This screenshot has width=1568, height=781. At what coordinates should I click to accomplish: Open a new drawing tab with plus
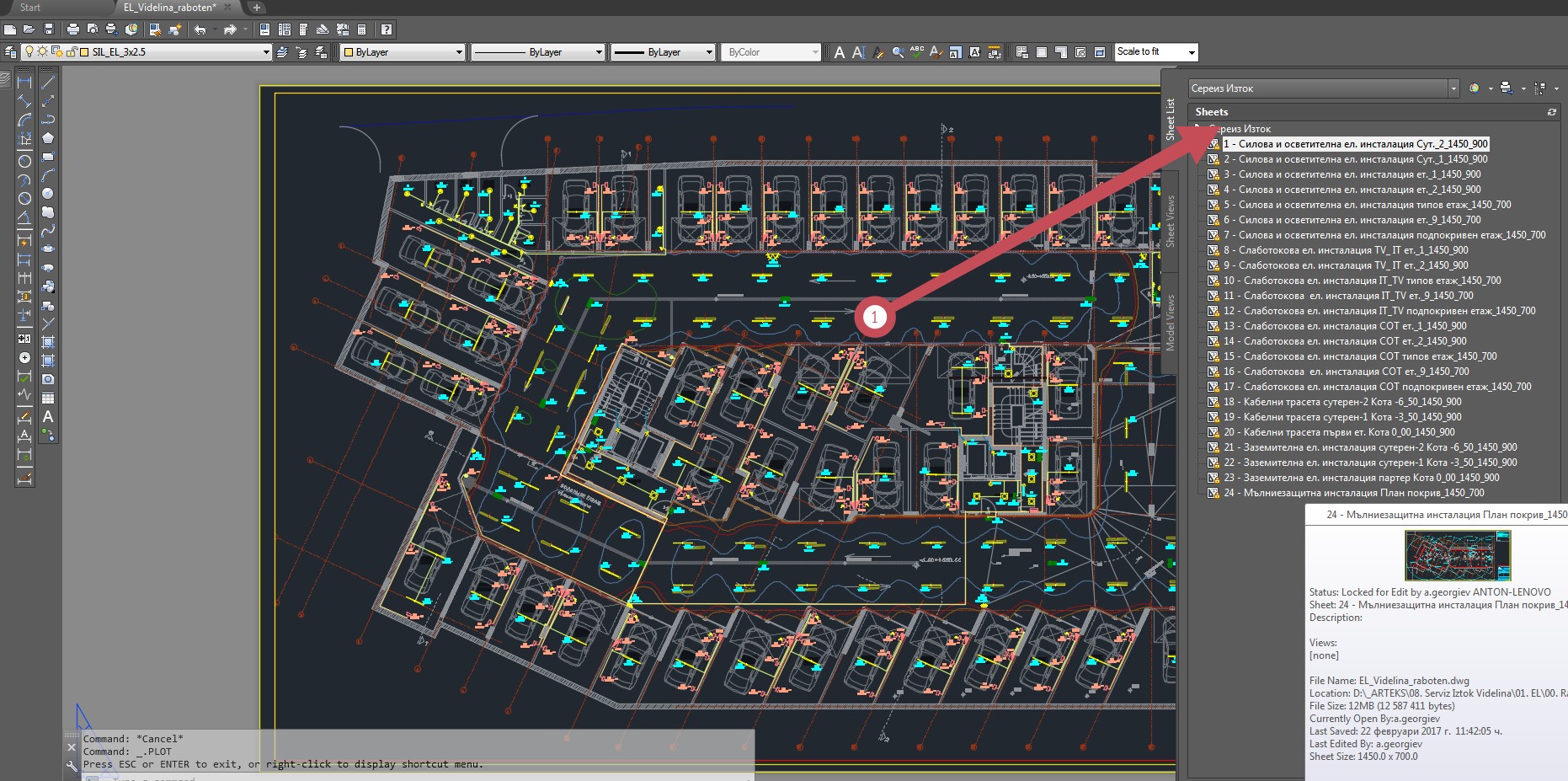click(256, 8)
